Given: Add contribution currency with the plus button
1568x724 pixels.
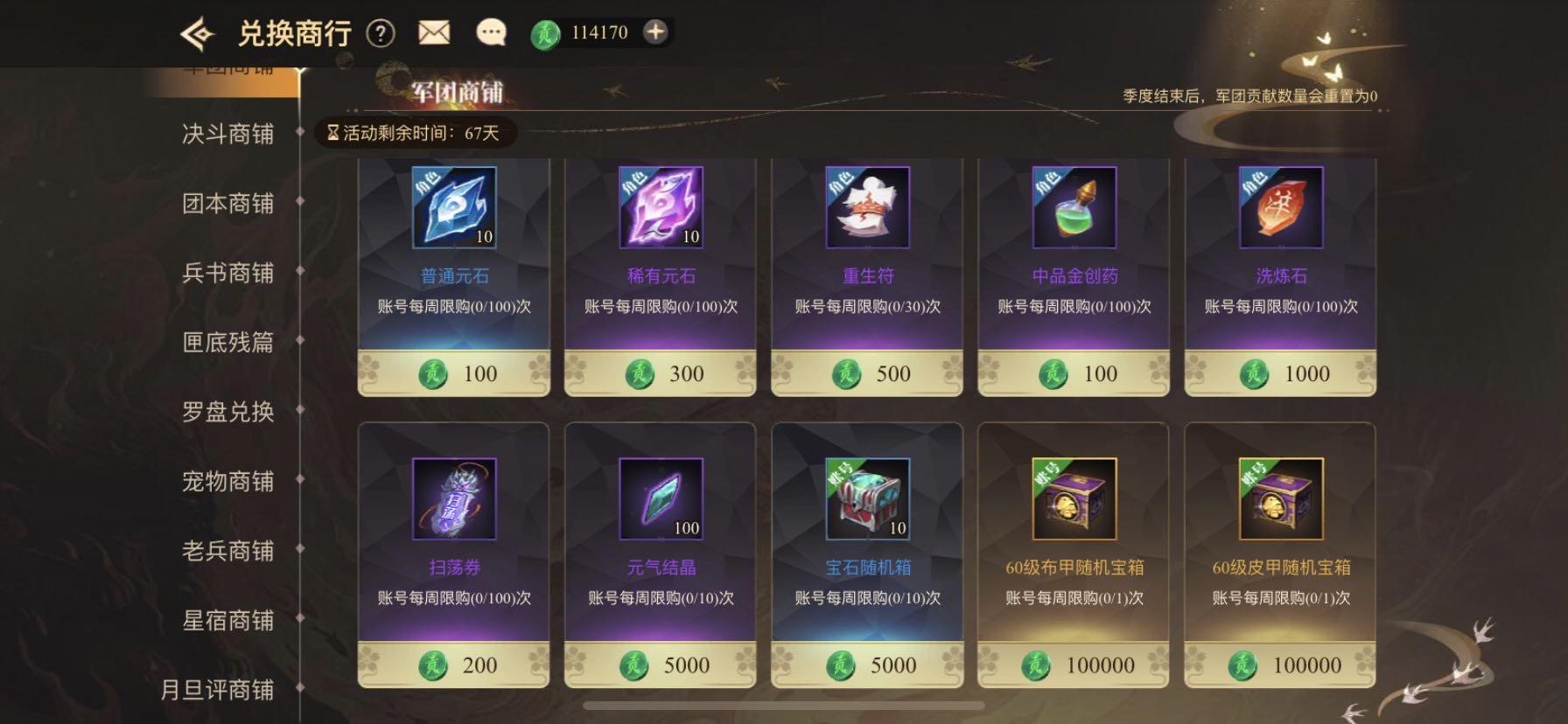Looking at the screenshot, I should tap(655, 32).
